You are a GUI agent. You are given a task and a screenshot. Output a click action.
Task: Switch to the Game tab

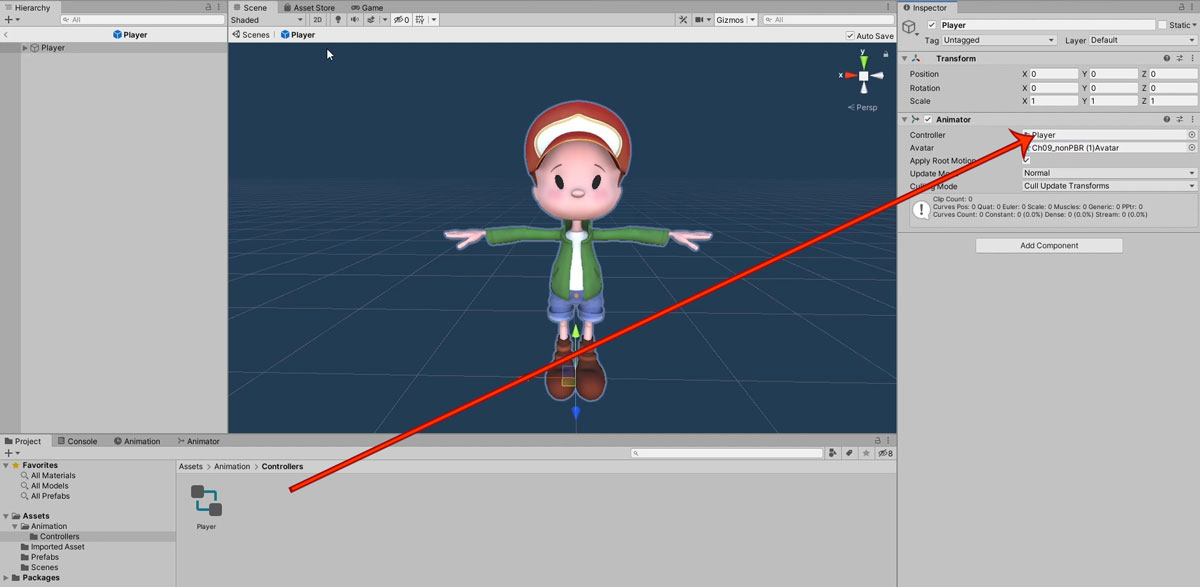click(x=366, y=7)
